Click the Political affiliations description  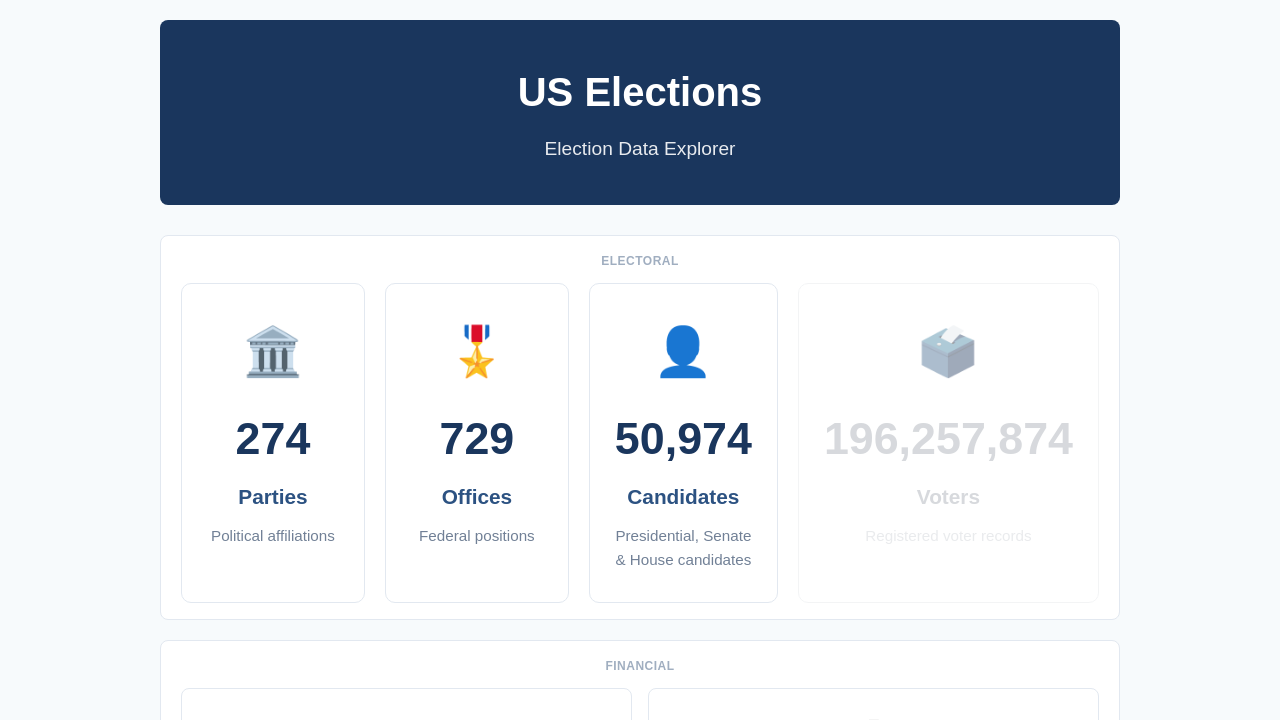click(x=273, y=536)
